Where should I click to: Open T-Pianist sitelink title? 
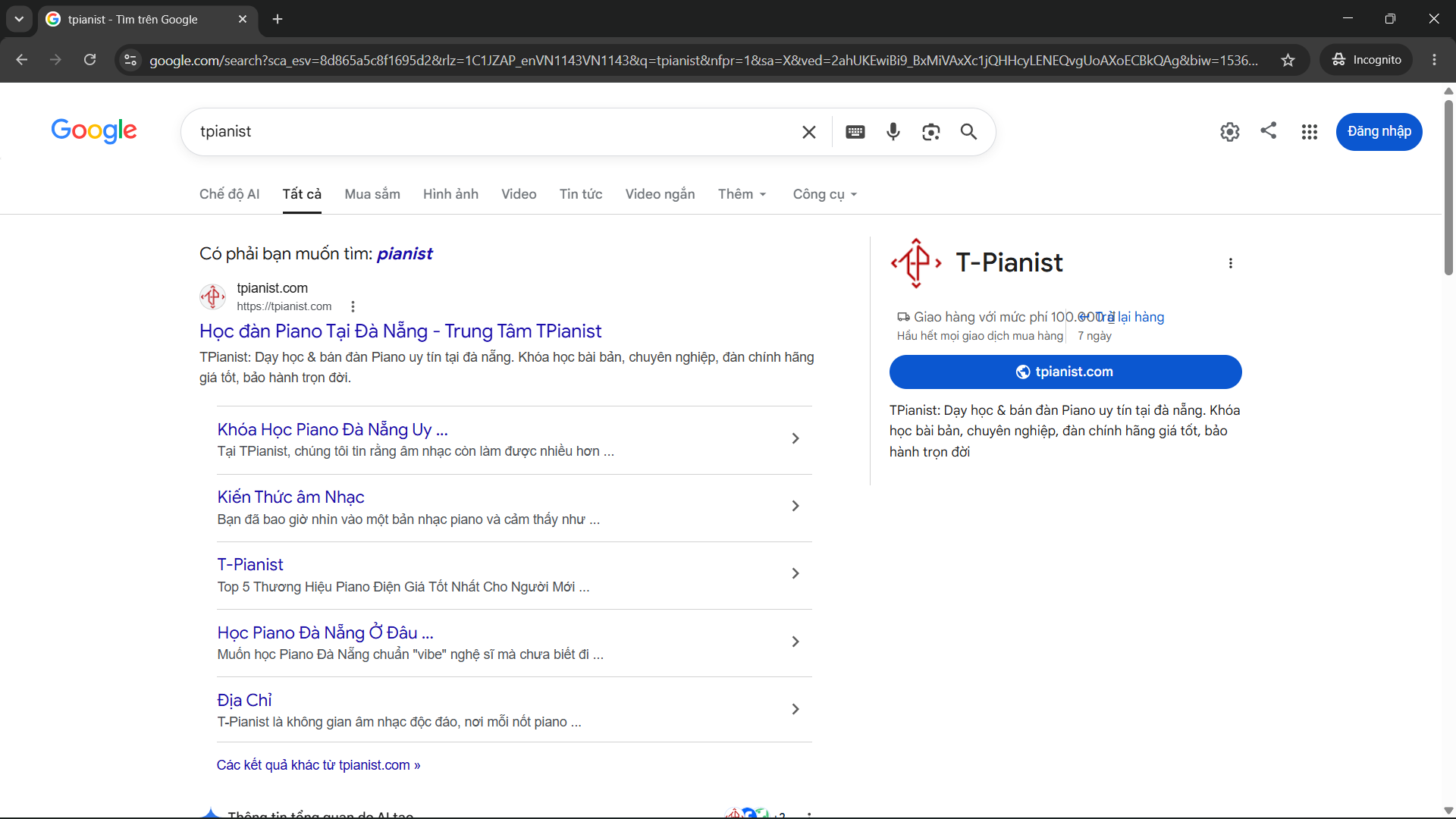[x=250, y=564]
